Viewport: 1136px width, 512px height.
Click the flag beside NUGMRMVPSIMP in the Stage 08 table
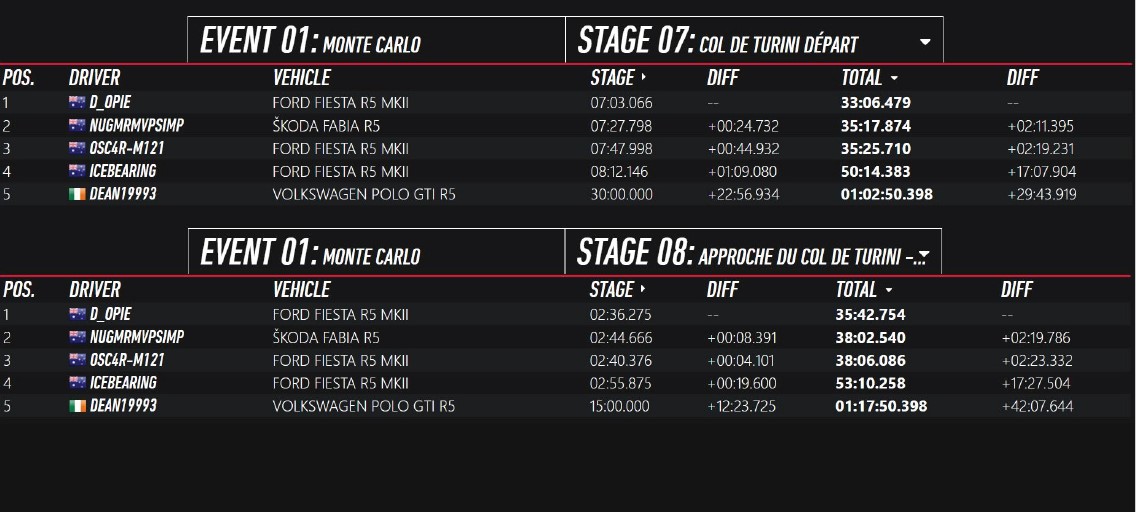pos(77,337)
